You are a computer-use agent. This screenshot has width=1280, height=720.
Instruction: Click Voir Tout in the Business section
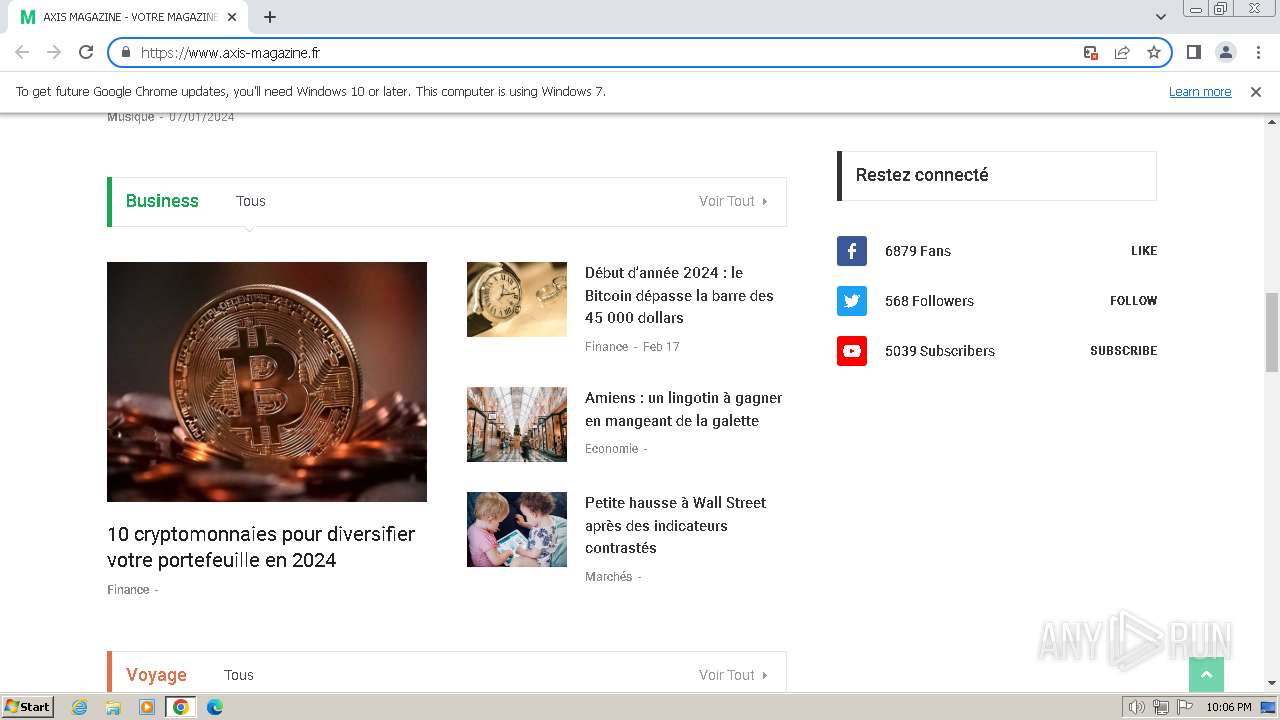click(x=733, y=201)
